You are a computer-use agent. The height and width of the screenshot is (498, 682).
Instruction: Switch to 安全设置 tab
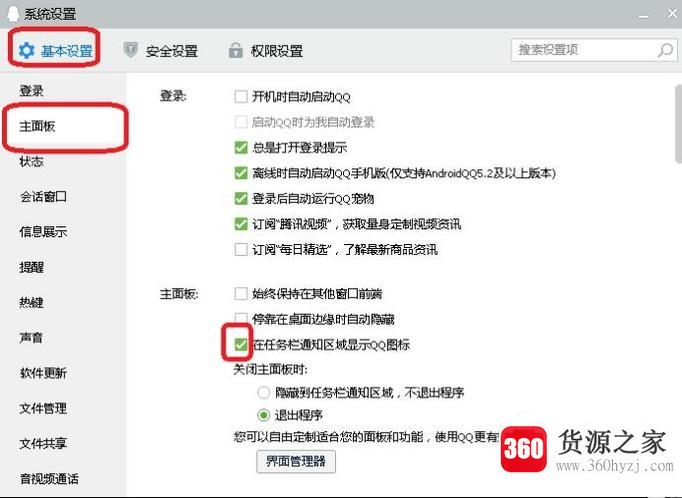[160, 51]
